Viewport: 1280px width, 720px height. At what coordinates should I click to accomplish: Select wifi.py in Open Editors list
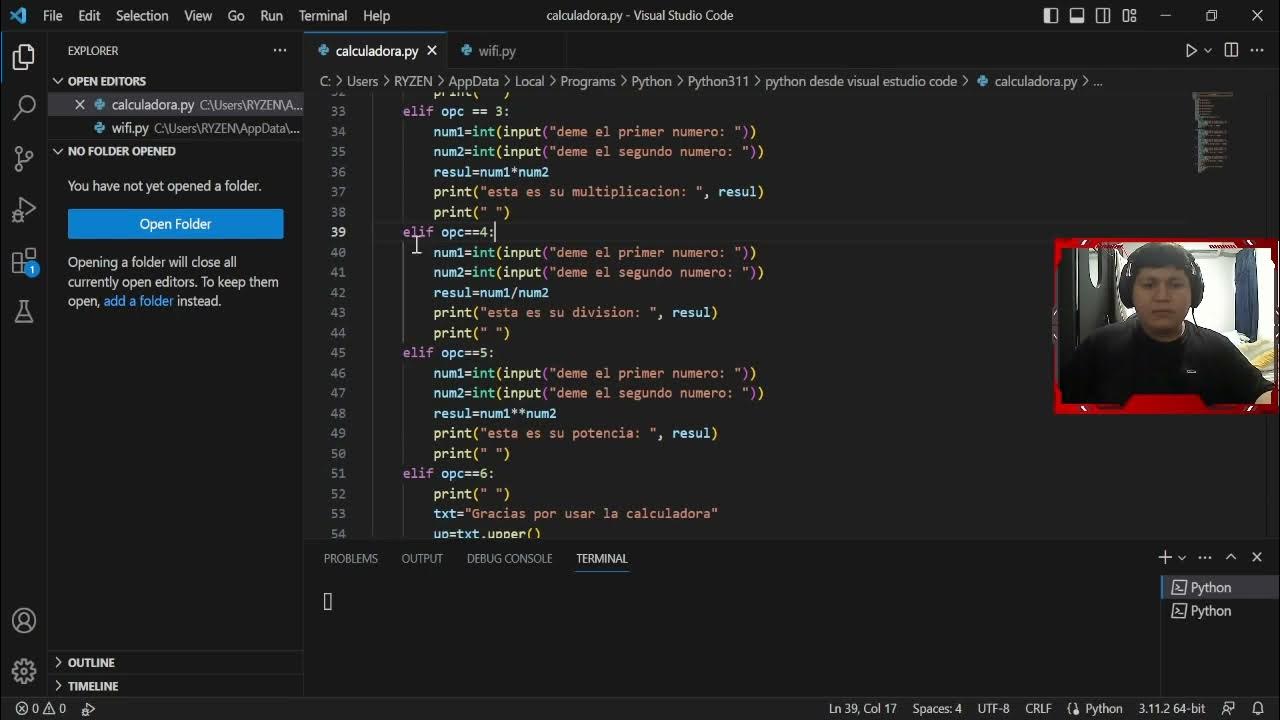[x=175, y=128]
